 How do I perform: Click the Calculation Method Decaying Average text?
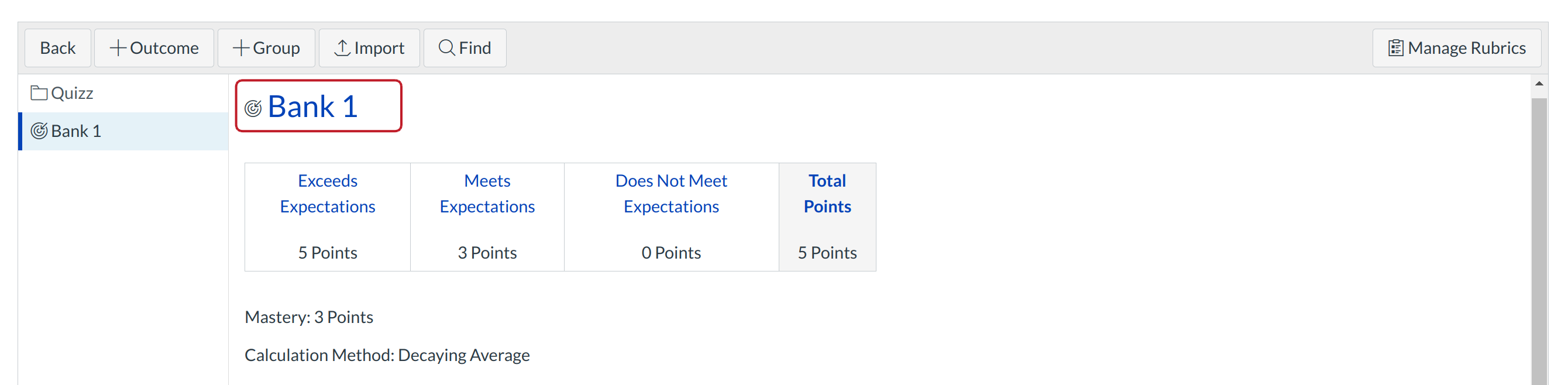387,355
